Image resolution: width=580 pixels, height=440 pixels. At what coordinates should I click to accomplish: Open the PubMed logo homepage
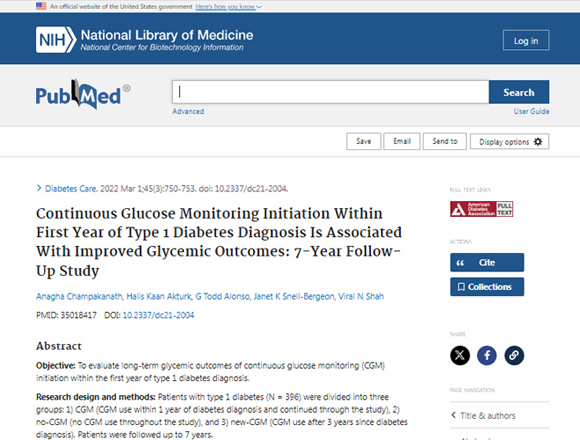tap(83, 95)
